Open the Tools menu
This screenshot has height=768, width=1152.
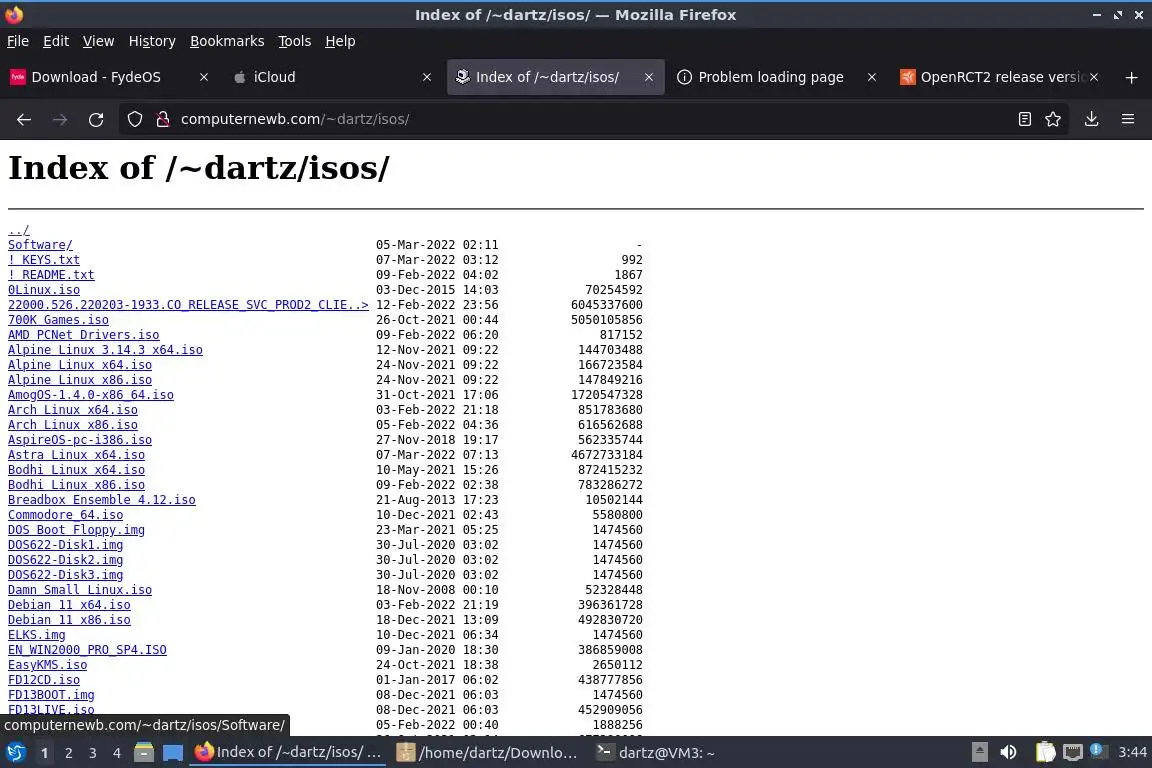coord(295,41)
